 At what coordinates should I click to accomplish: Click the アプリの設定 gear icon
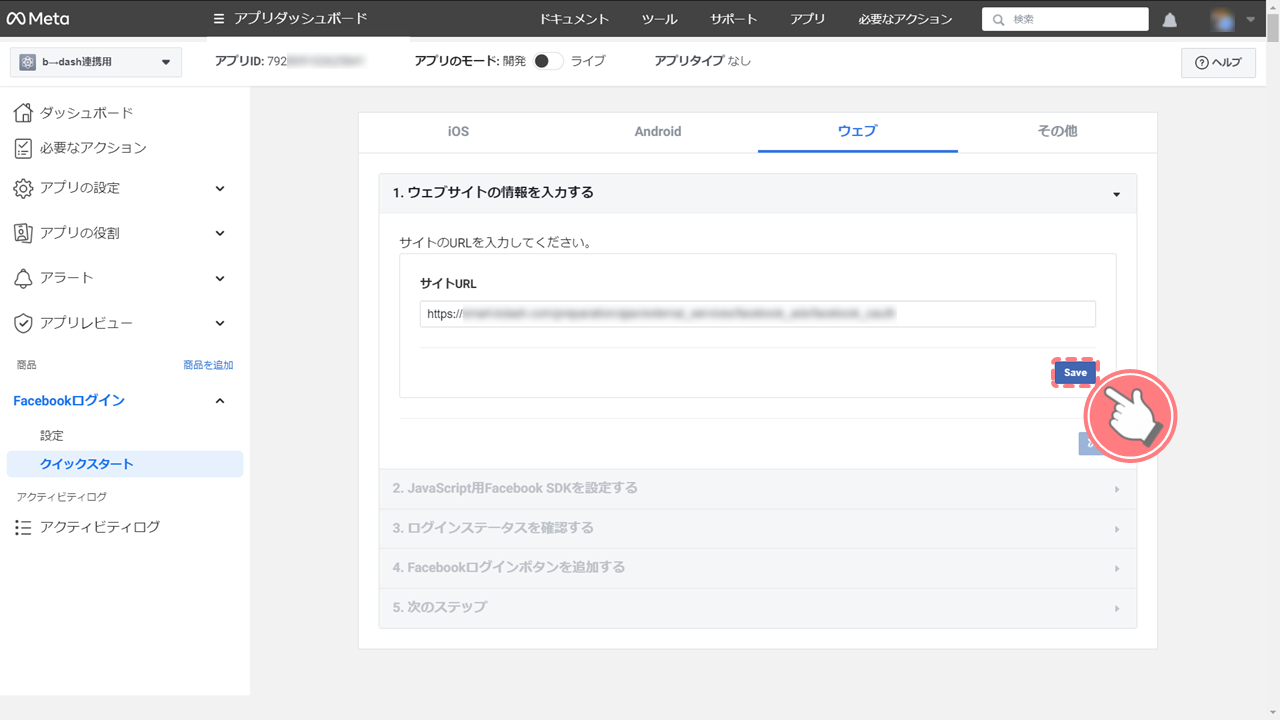[23, 188]
